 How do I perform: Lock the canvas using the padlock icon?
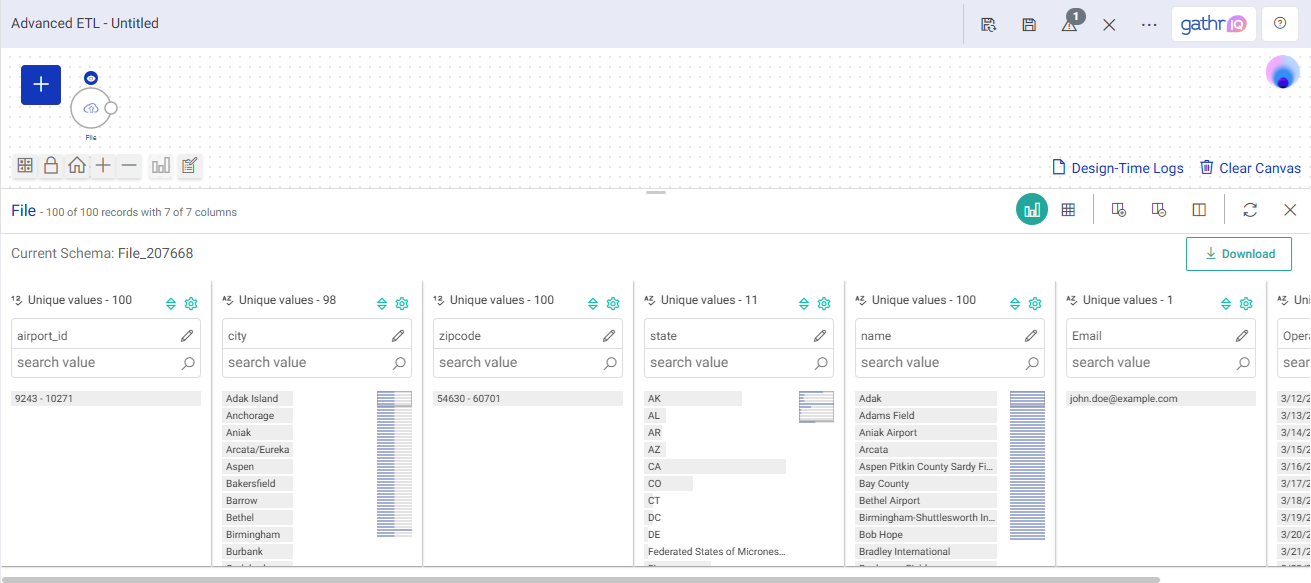click(51, 165)
